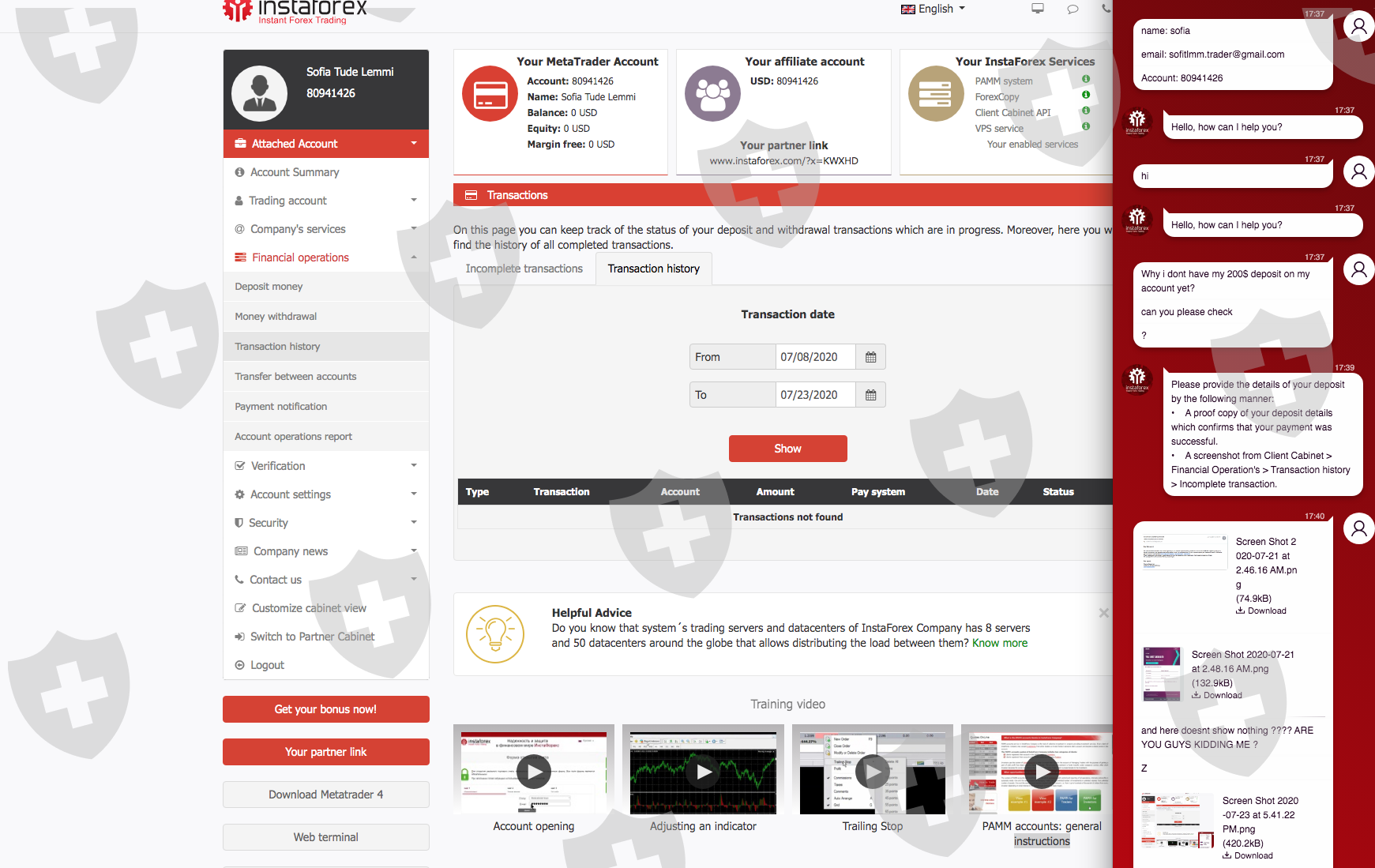Click the To date input field
1375x868 pixels.
[x=816, y=395]
